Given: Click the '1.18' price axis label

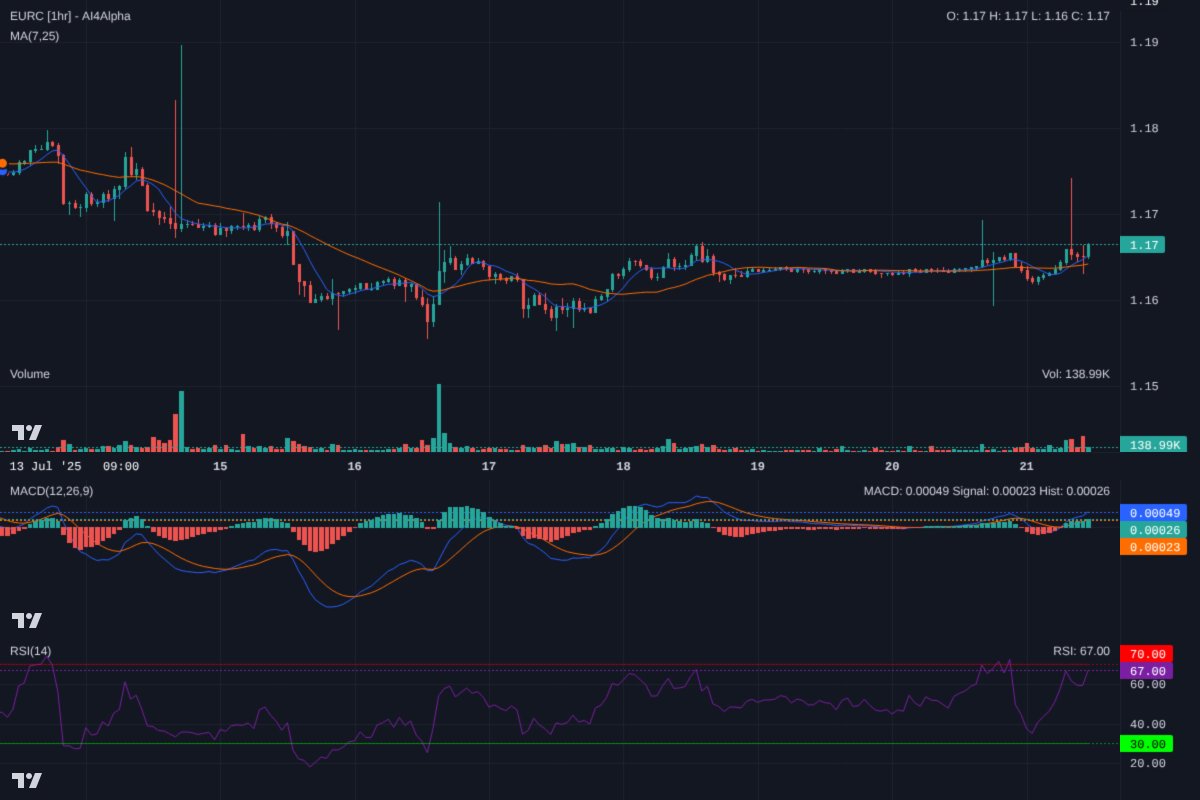Looking at the screenshot, I should pos(1144,128).
